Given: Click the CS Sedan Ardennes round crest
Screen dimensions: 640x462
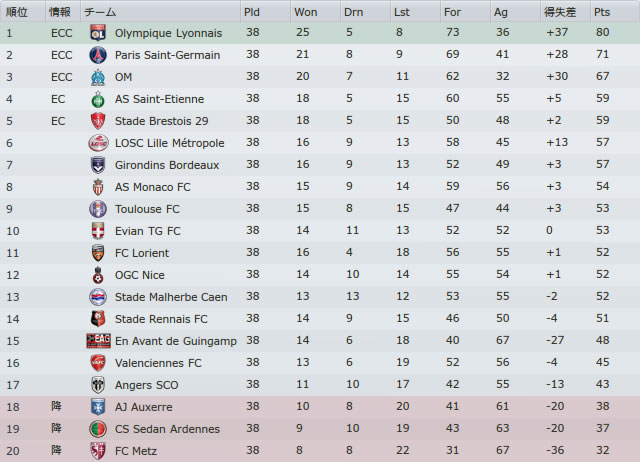Looking at the screenshot, I should pos(98,429).
